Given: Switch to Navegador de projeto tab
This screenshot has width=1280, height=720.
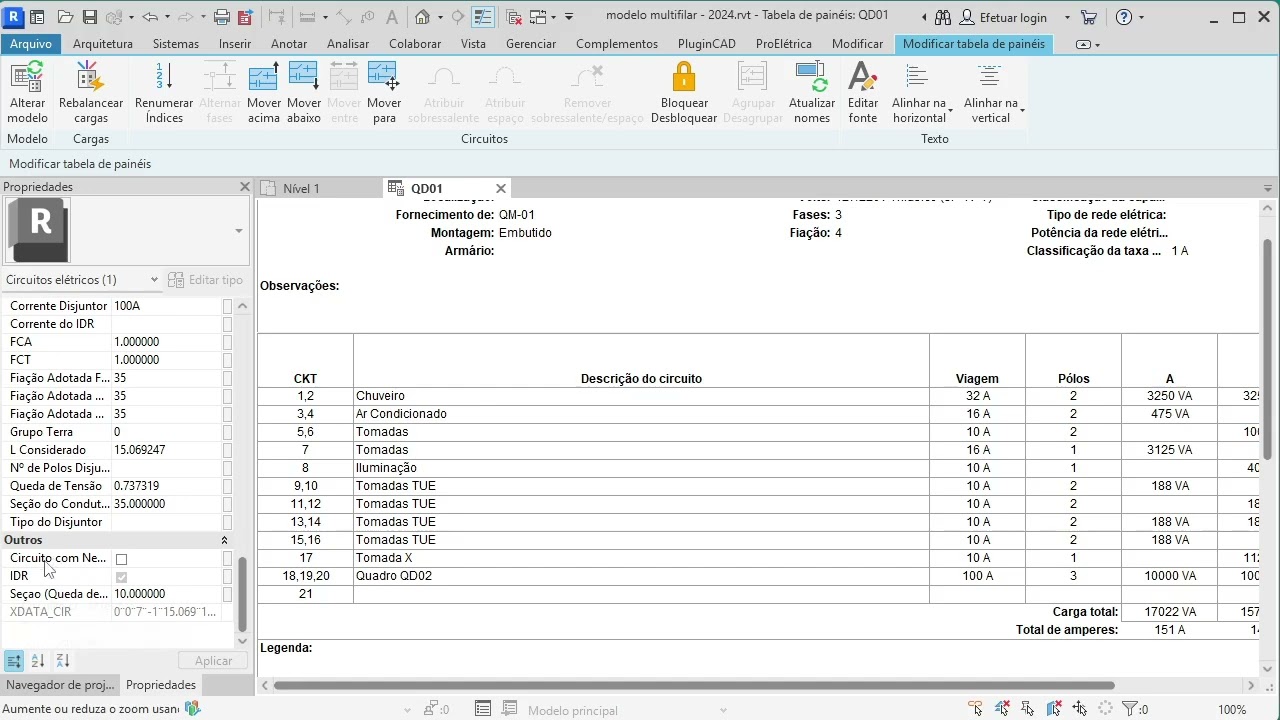Looking at the screenshot, I should [x=59, y=685].
